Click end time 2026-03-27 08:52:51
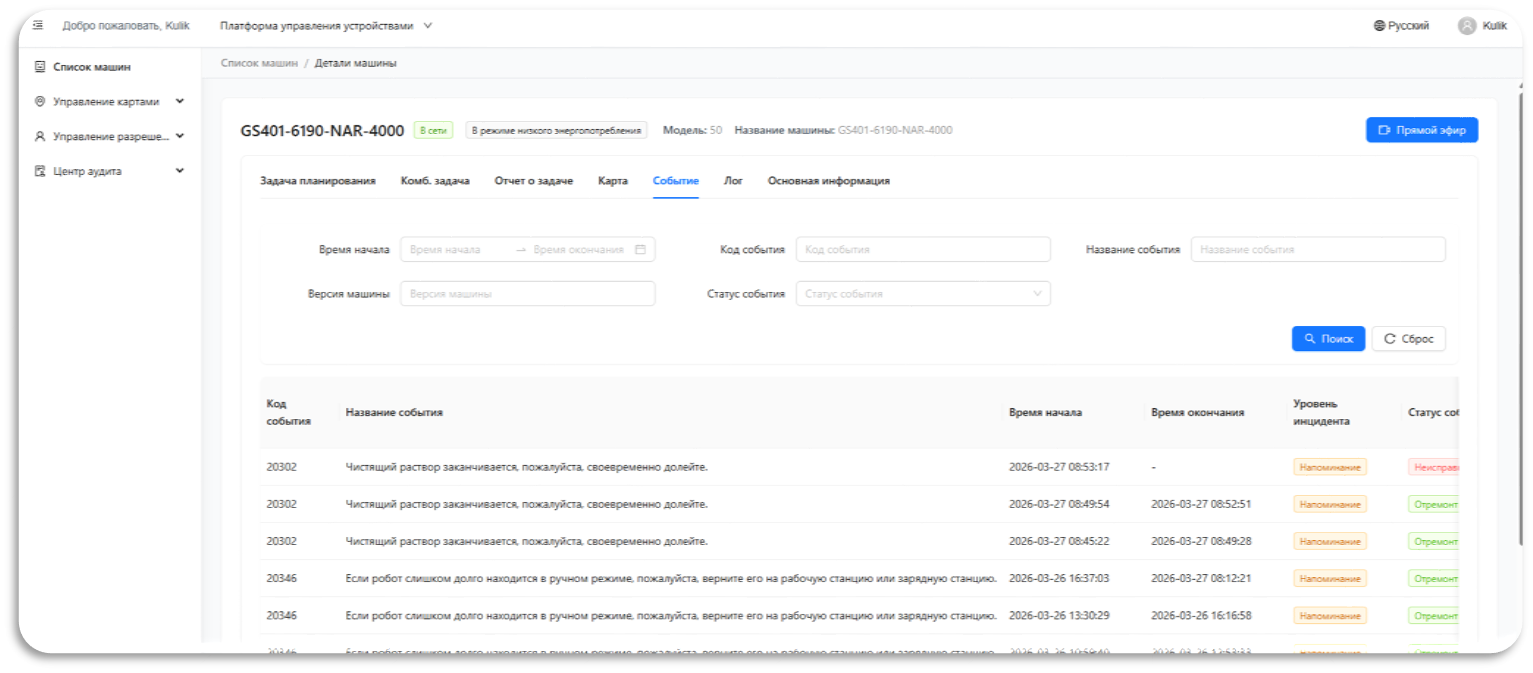The image size is (1533, 673). (1201, 504)
